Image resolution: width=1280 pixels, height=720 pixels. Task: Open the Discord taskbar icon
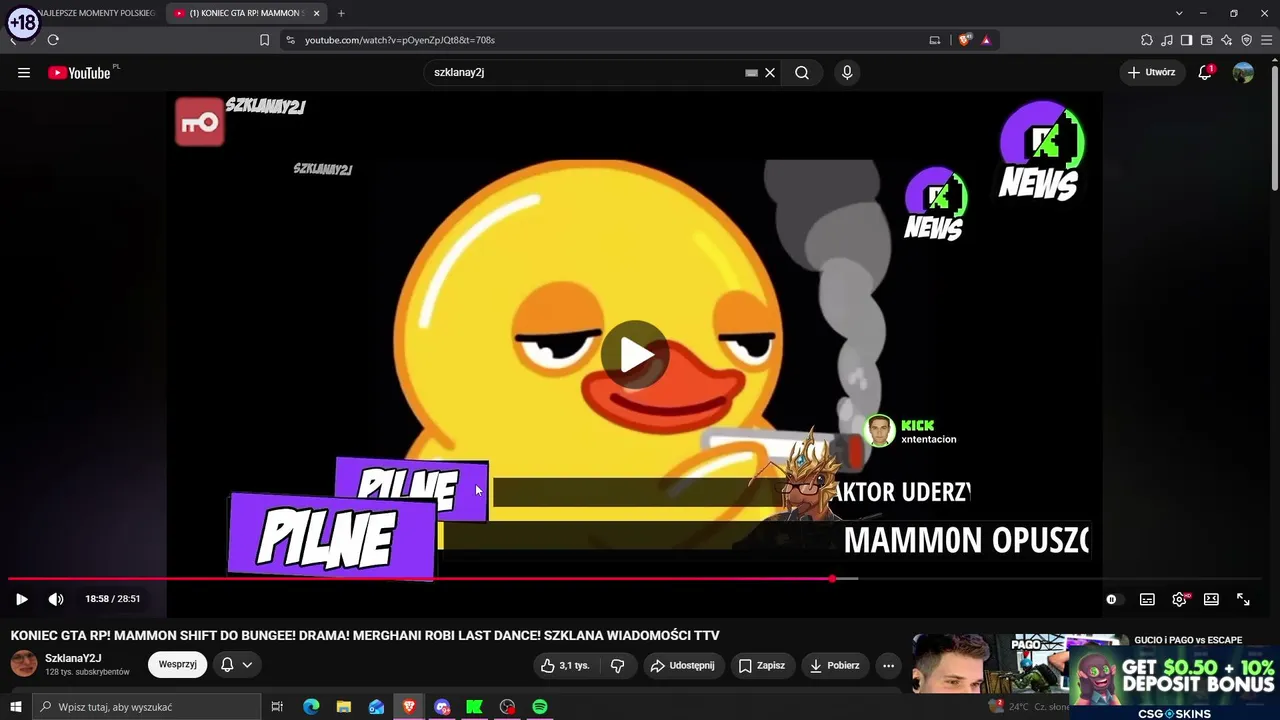442,707
